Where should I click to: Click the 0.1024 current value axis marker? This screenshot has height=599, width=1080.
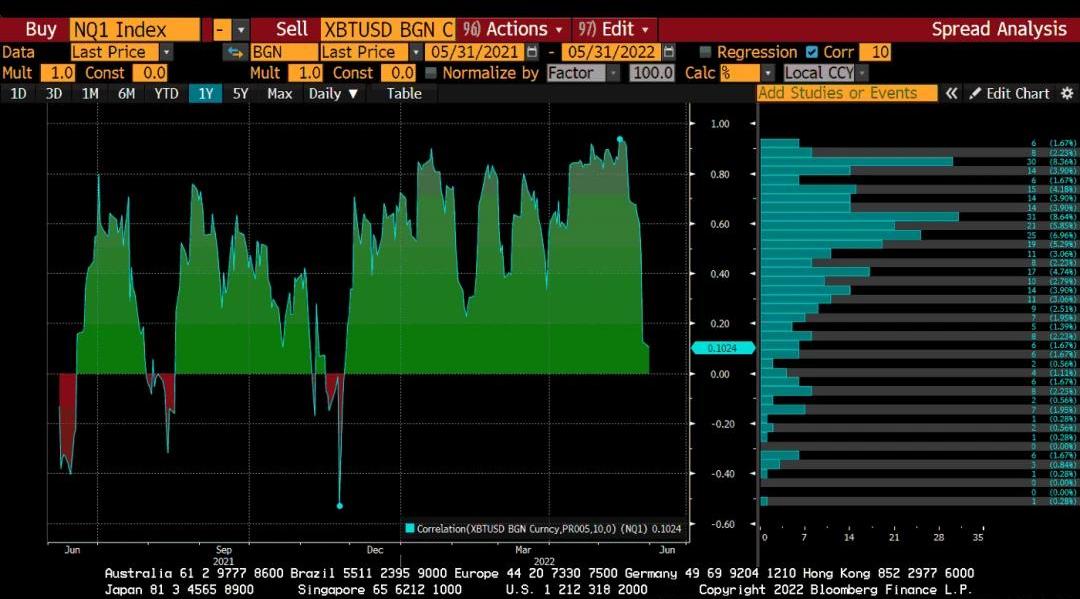coord(716,347)
